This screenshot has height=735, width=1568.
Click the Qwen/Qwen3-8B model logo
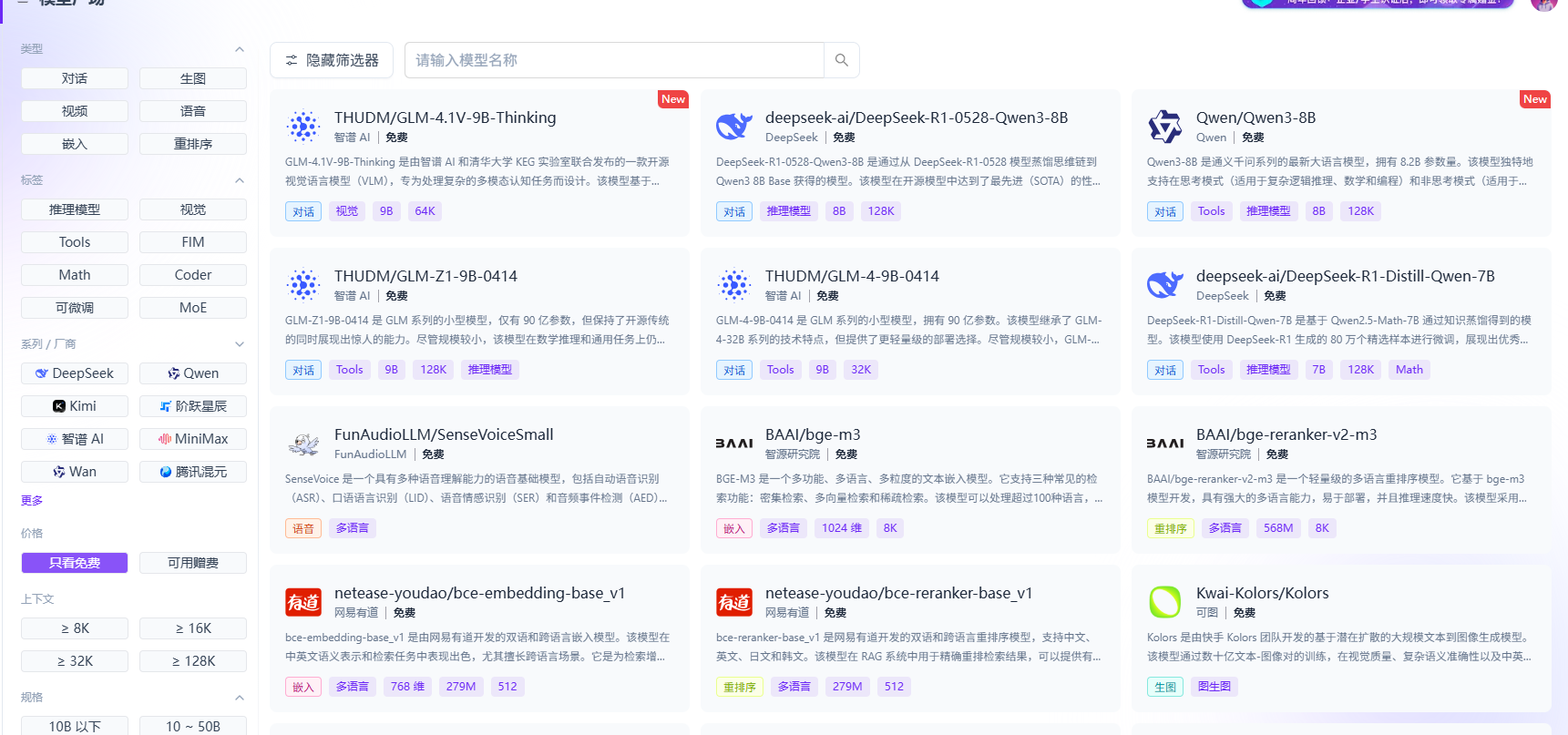pyautogui.click(x=1165, y=127)
